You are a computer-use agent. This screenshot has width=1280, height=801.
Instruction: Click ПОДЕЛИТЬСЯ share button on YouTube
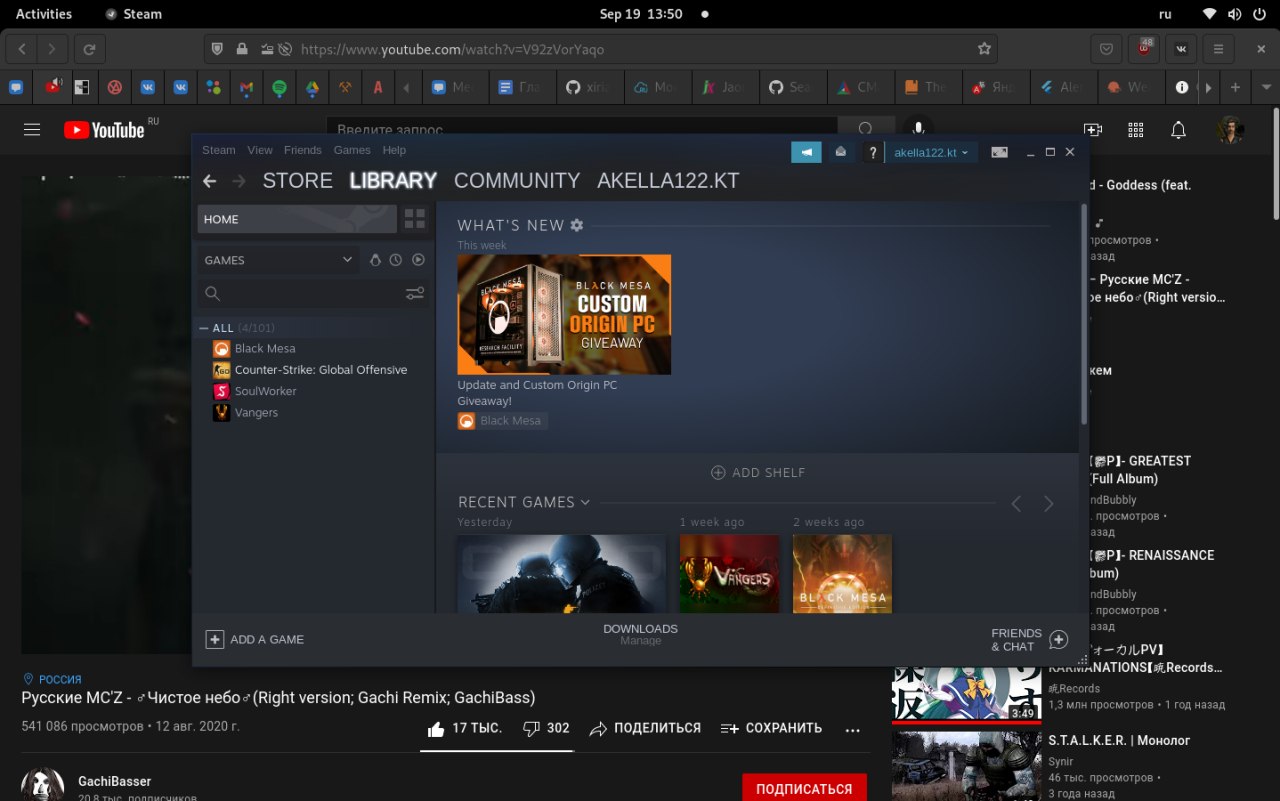click(645, 728)
